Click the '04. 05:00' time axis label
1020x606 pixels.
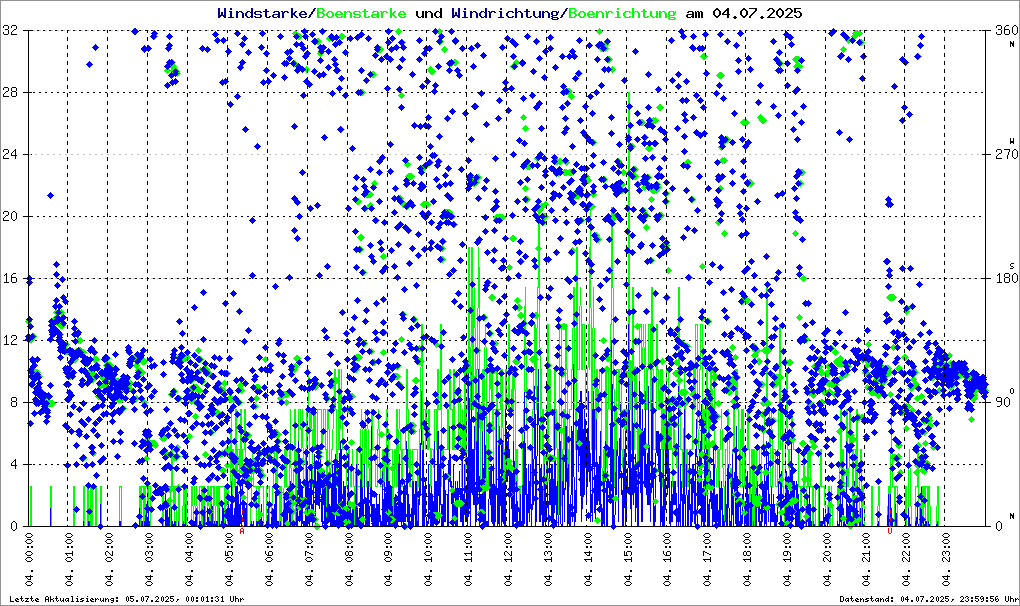pos(228,559)
